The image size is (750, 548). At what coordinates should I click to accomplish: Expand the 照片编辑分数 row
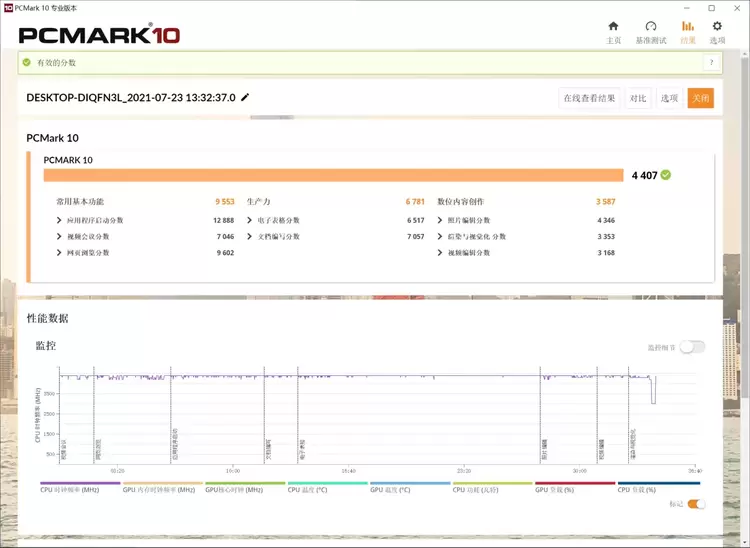pos(441,220)
